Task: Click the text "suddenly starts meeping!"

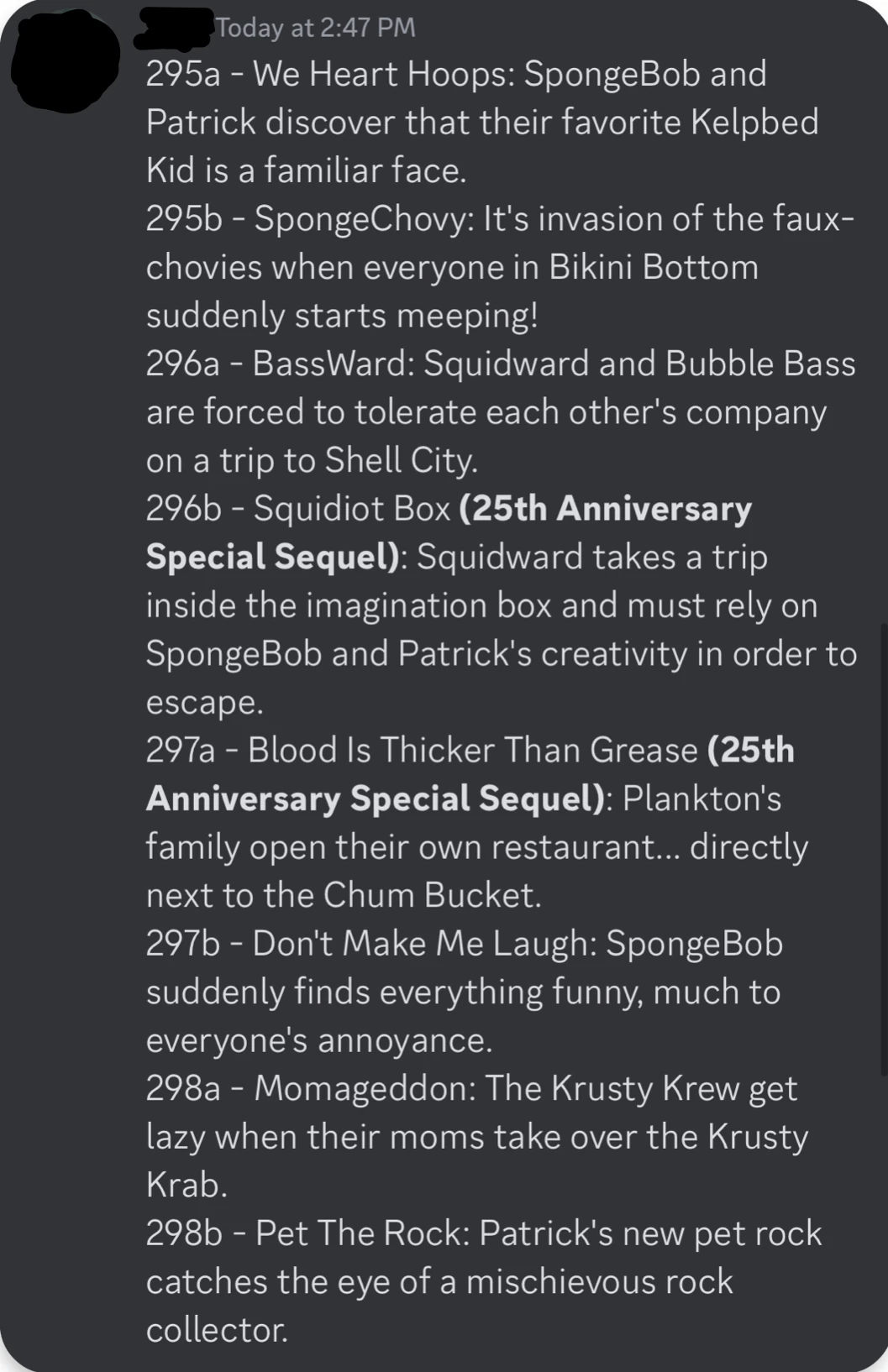Action: tap(342, 316)
